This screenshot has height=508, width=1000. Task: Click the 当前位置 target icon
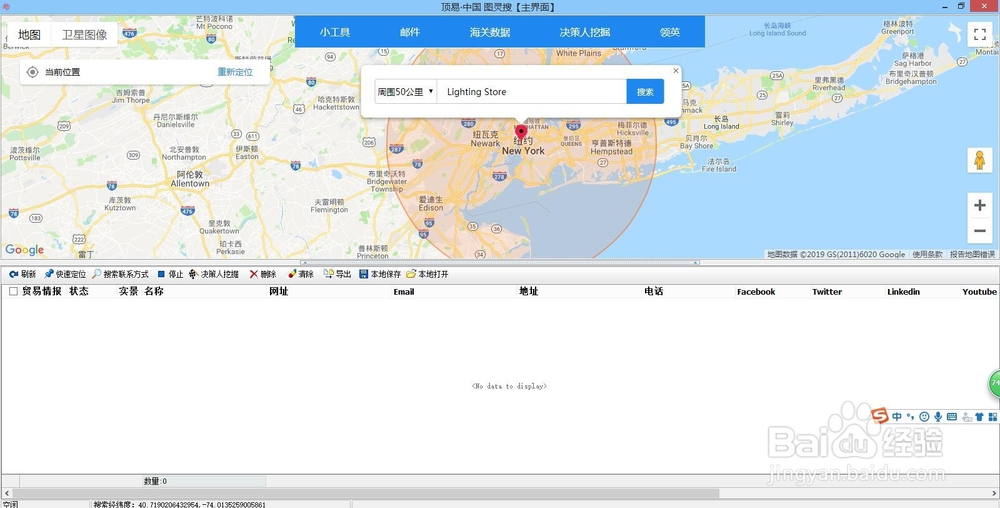coord(33,72)
